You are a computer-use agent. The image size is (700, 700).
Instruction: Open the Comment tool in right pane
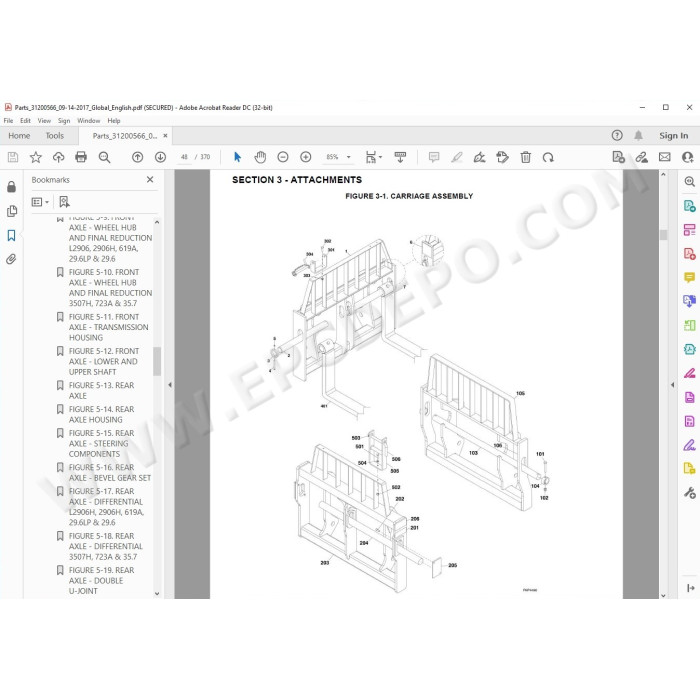click(689, 278)
